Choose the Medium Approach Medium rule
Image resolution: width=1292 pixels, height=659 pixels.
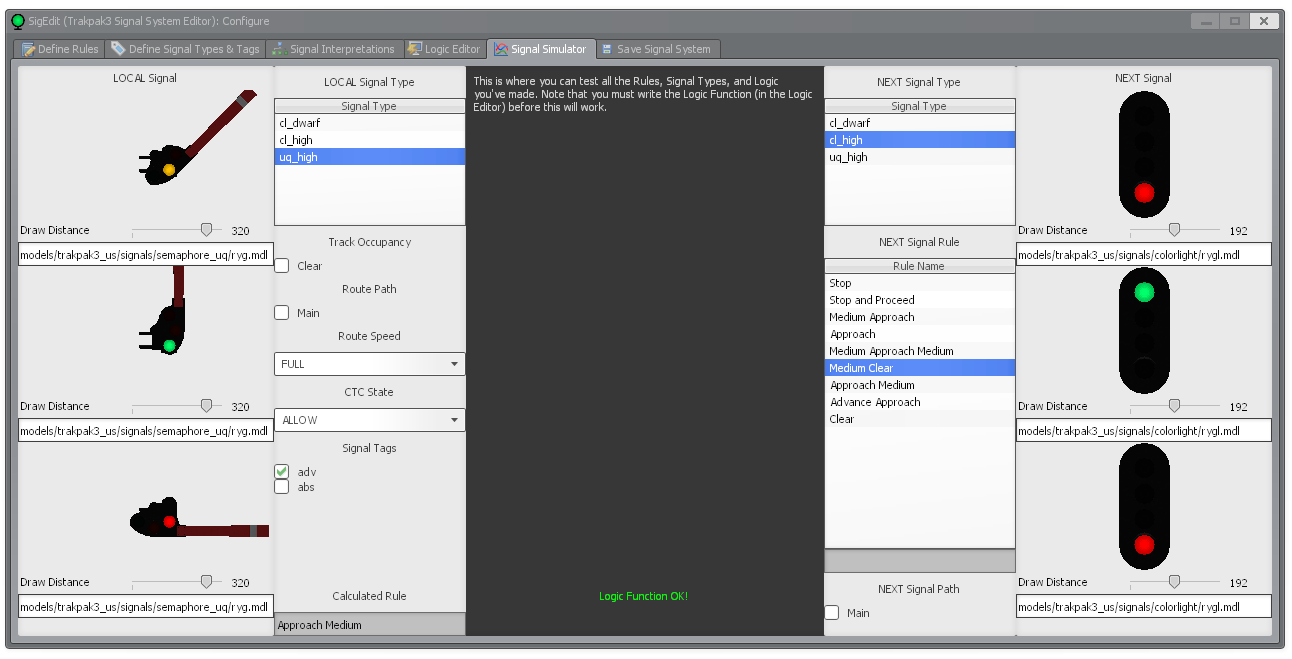coord(920,351)
